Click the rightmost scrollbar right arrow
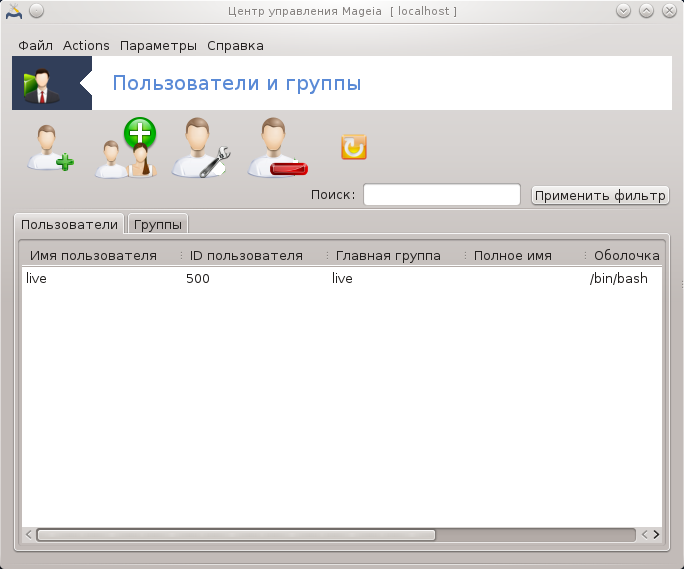Viewport: 684px width, 569px height. coord(657,535)
